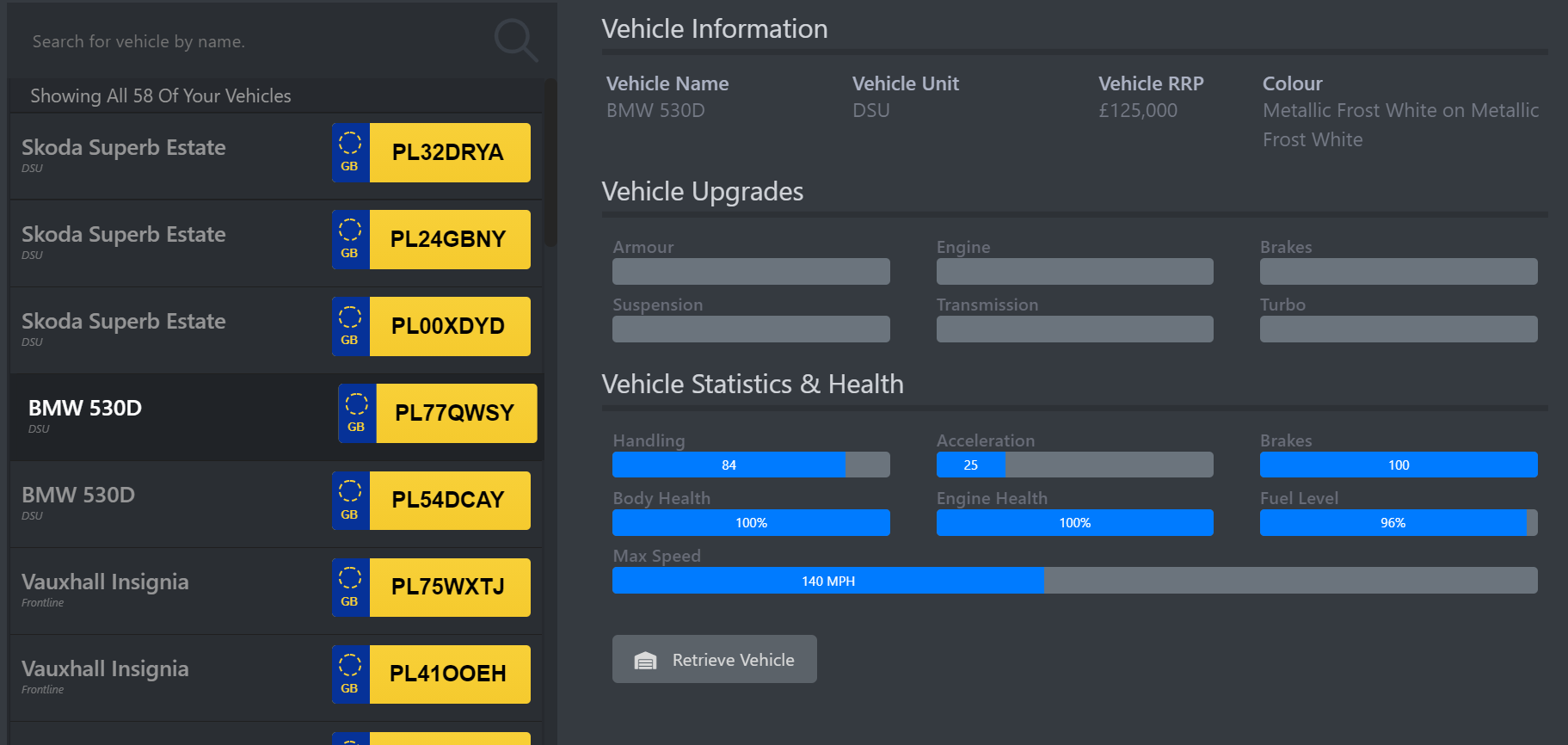Click GB badge on plate PL41OOEH
Image resolution: width=1568 pixels, height=745 pixels.
coord(350,674)
